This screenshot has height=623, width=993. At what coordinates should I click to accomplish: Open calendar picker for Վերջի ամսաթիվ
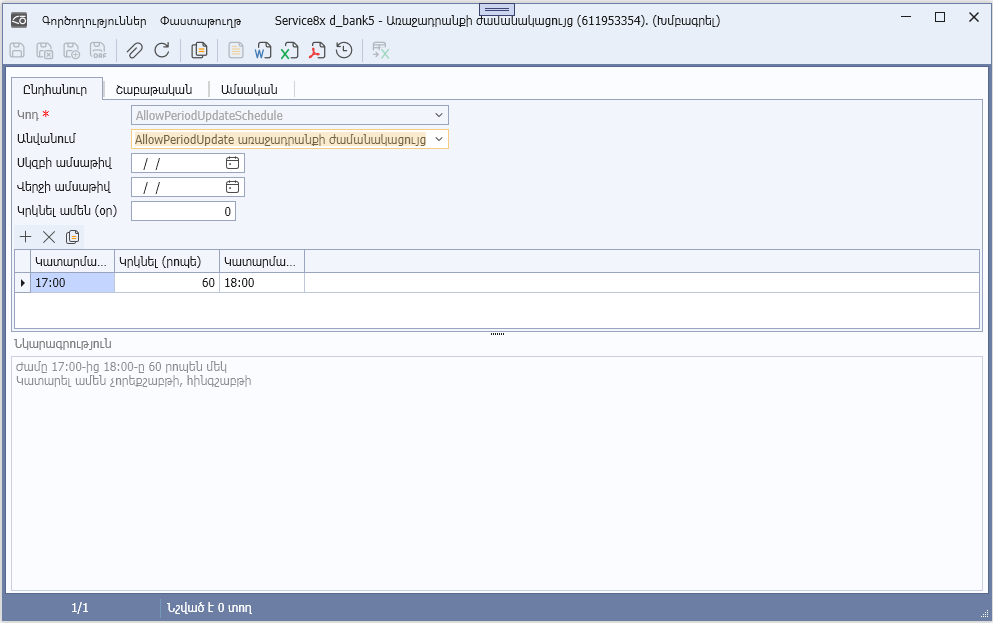point(232,187)
